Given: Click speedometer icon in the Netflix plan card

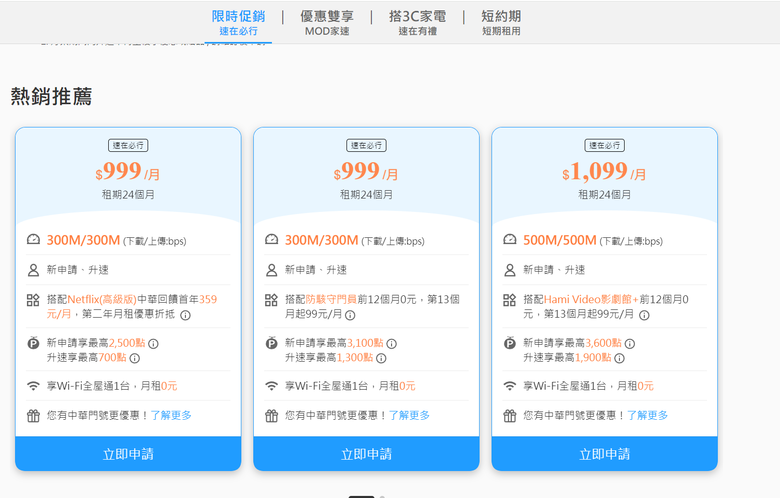Looking at the screenshot, I should pyautogui.click(x=33, y=240).
